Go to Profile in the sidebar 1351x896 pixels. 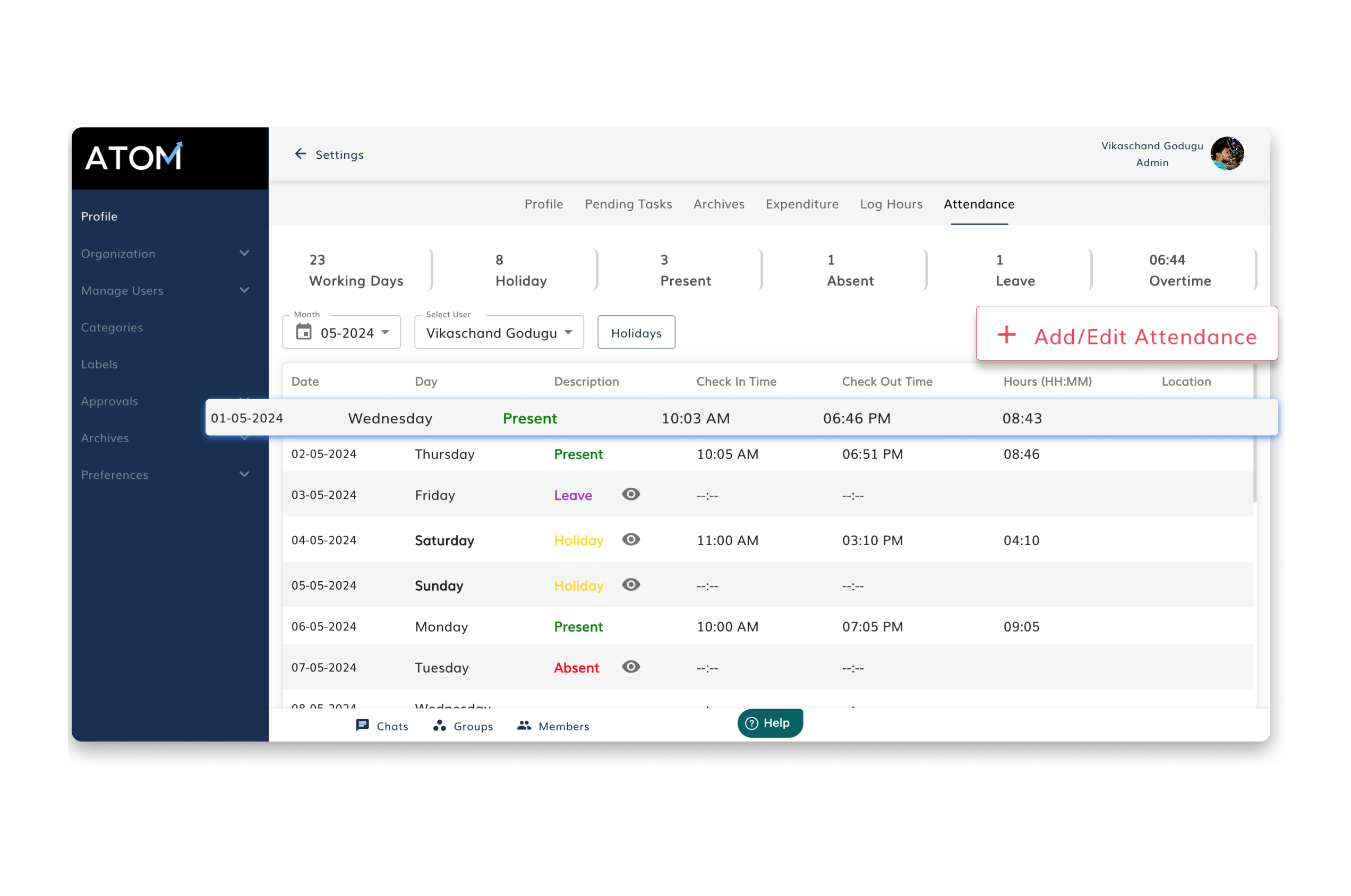(99, 217)
